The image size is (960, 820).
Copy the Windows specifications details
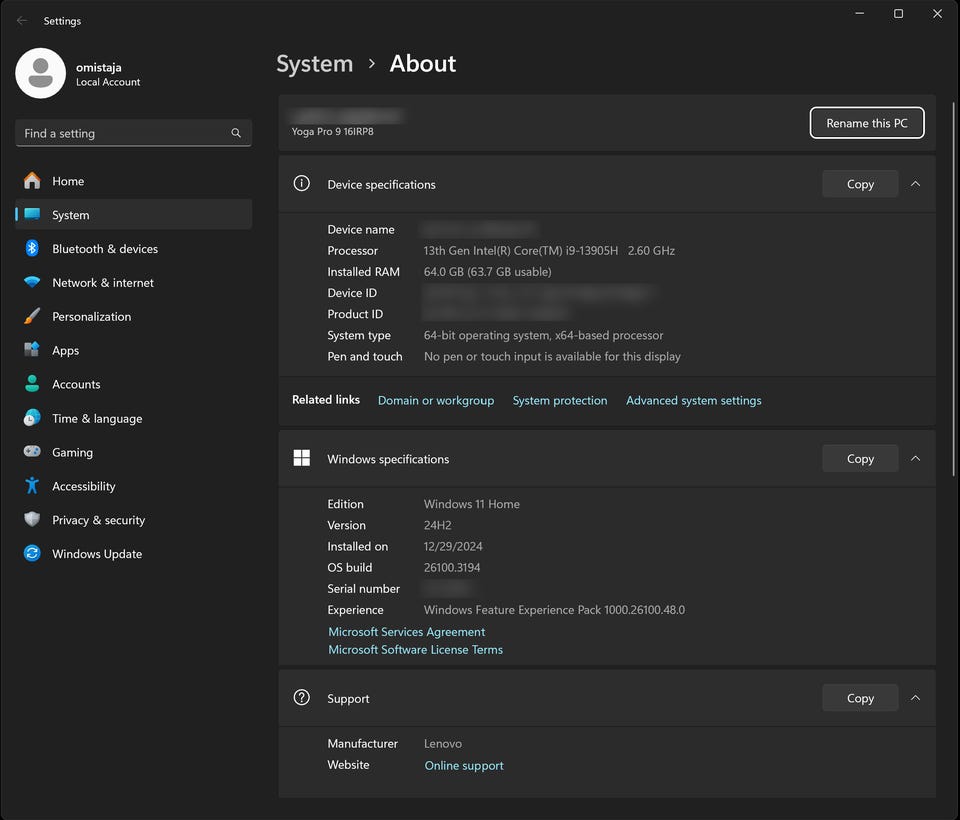860,459
